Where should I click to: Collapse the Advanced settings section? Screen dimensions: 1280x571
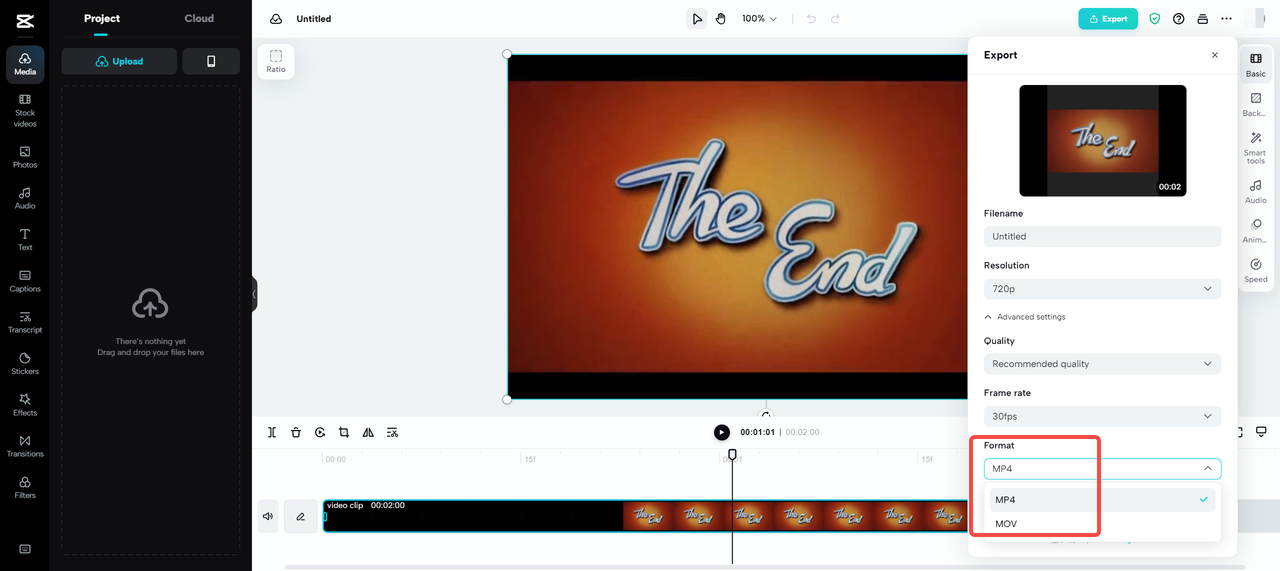[1025, 317]
